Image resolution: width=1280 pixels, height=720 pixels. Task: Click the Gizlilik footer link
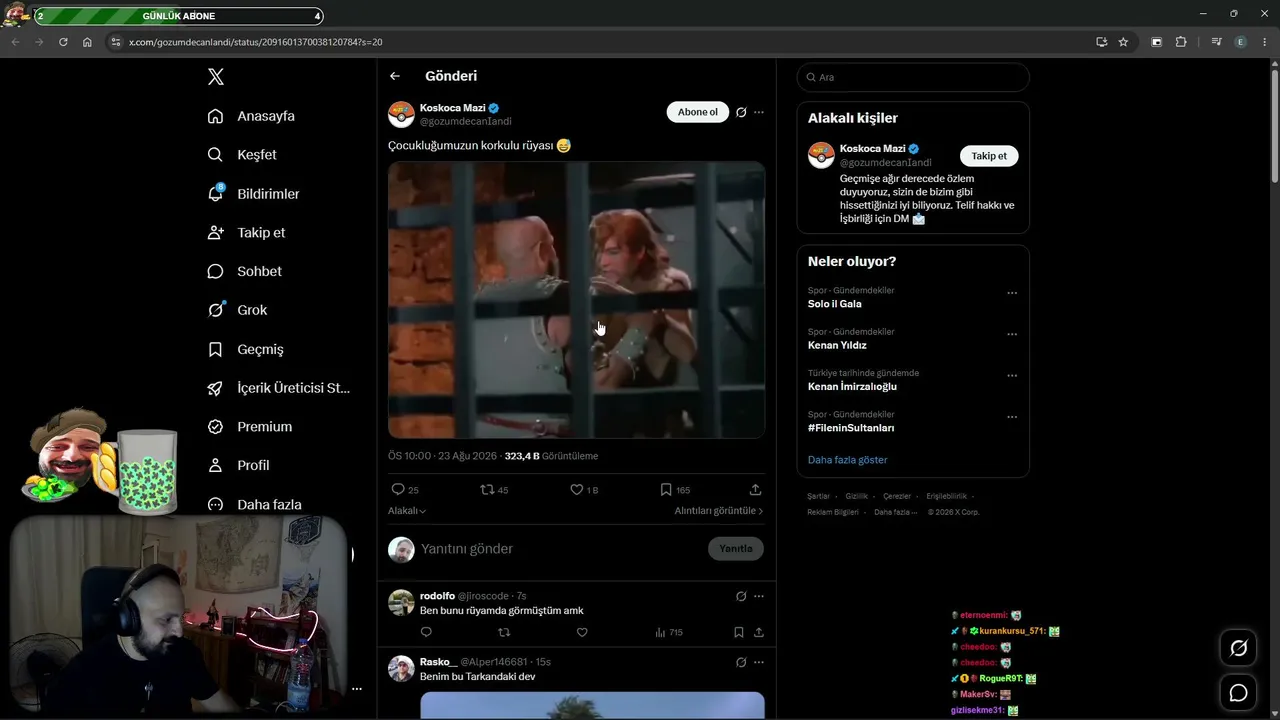(x=857, y=496)
